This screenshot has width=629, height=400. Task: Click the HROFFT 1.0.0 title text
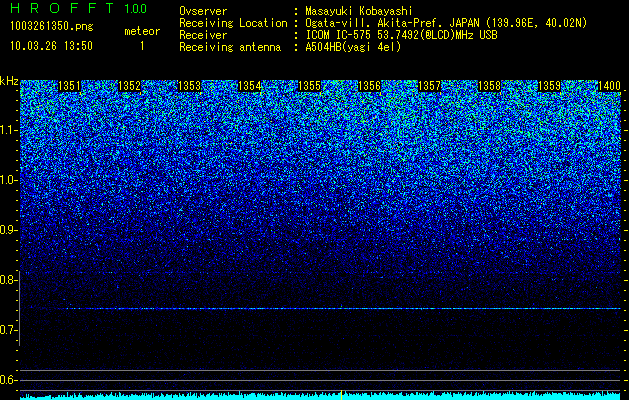pyautogui.click(x=79, y=8)
